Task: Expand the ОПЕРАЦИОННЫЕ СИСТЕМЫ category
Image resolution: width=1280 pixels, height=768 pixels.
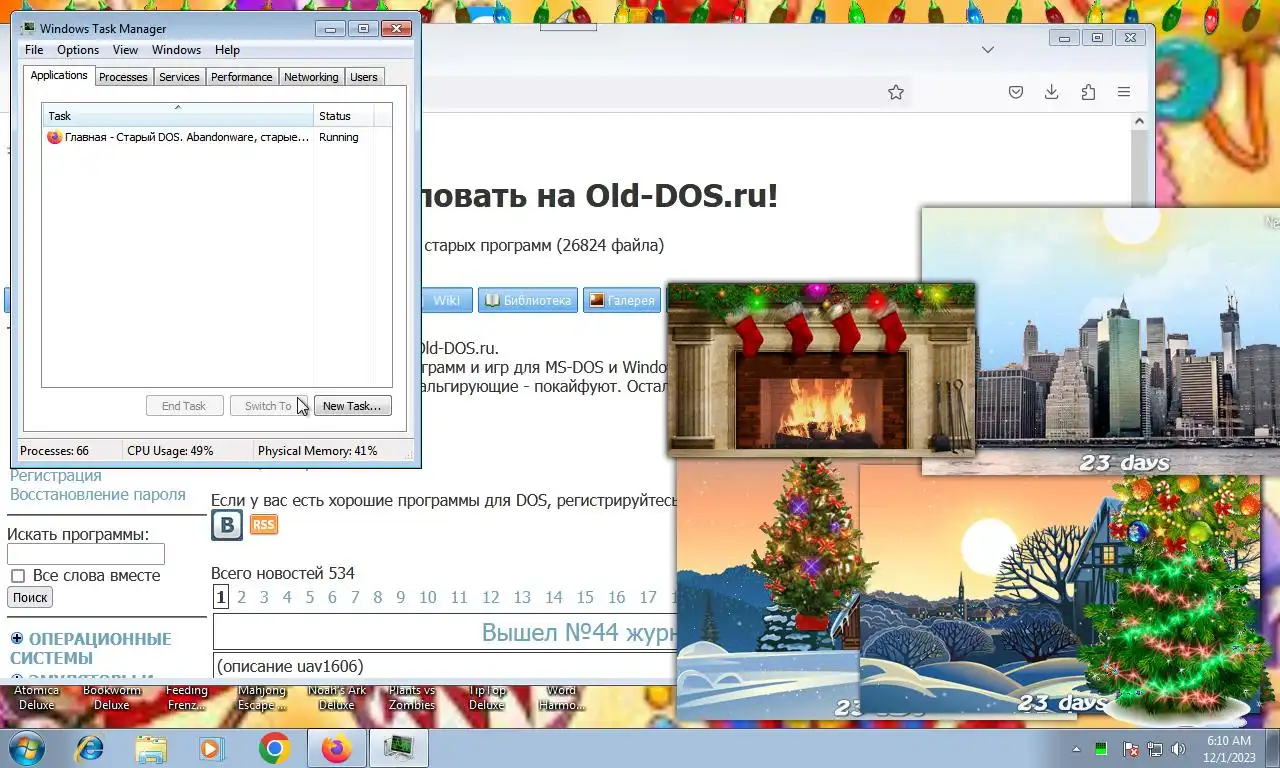Action: pos(17,638)
